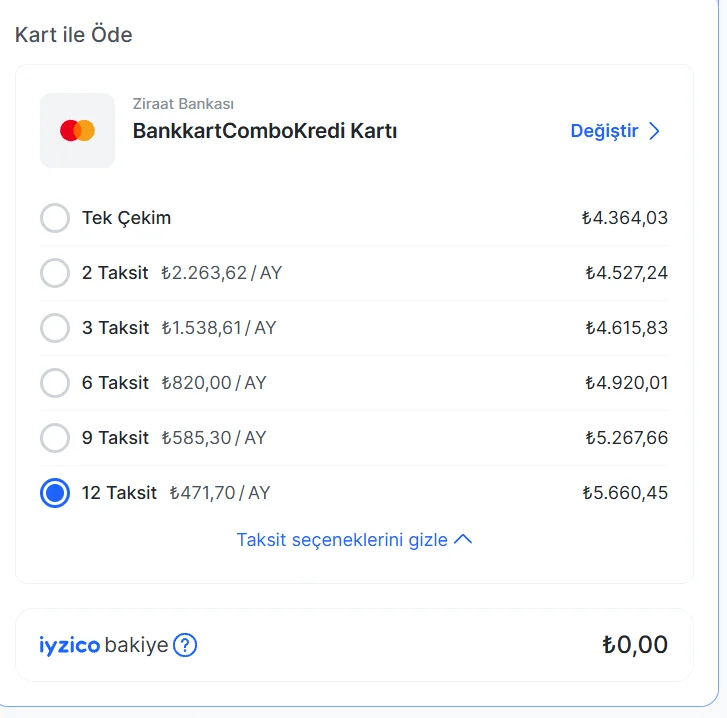Click the ₺471,70 / AY monthly amount

tap(220, 493)
